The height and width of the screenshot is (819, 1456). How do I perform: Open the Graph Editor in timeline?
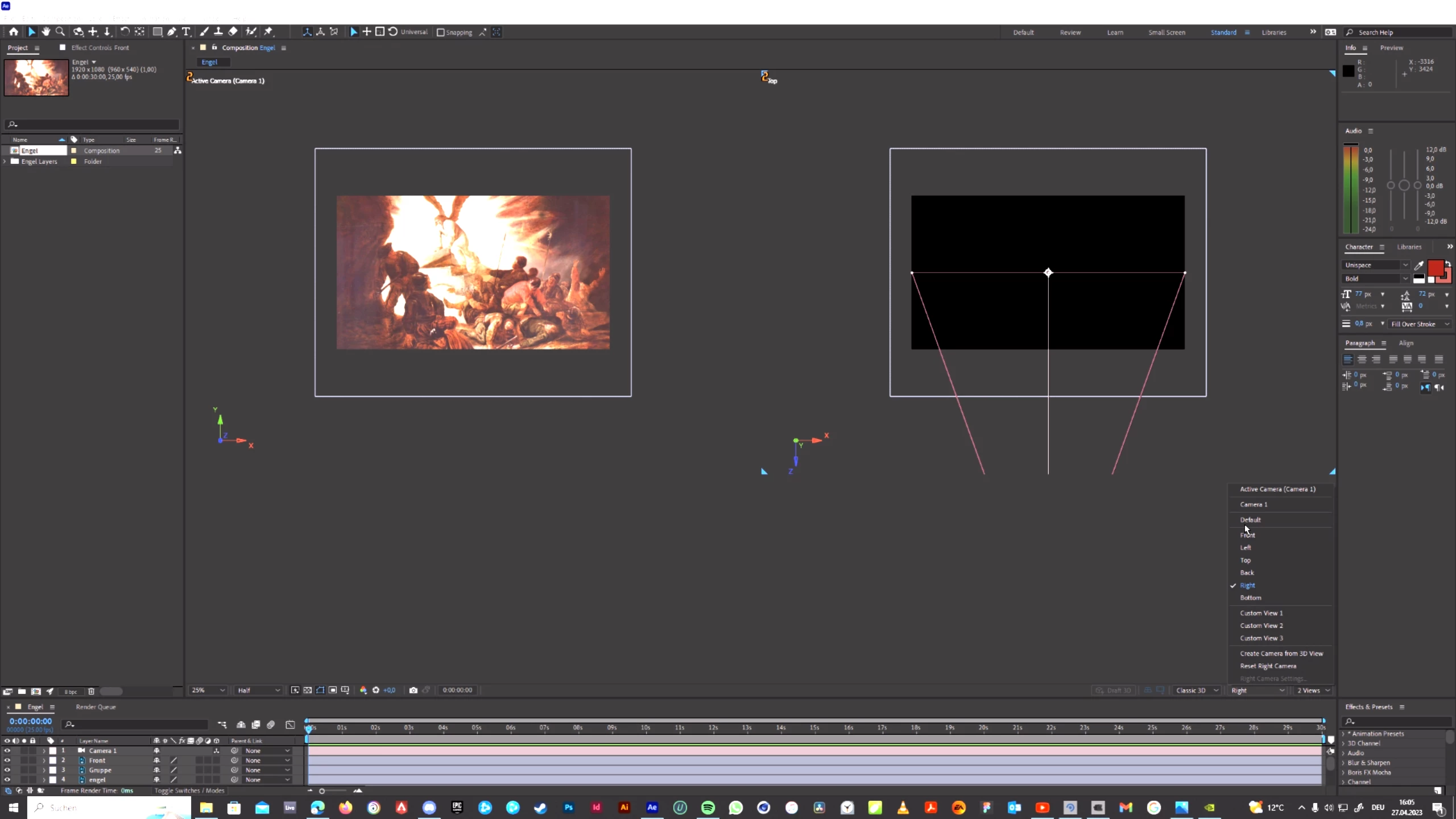(290, 725)
